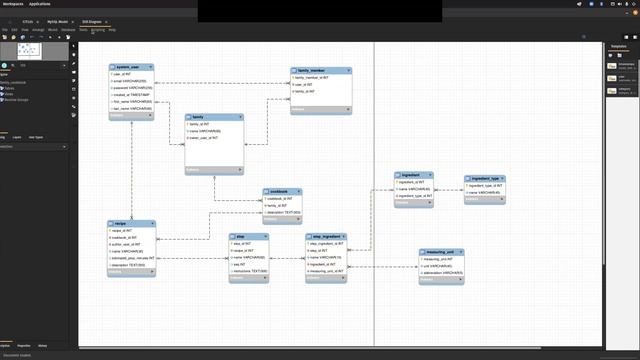This screenshot has height=360, width=640.
Task: Collapse the system_user table with header arrow
Action: click(151, 67)
